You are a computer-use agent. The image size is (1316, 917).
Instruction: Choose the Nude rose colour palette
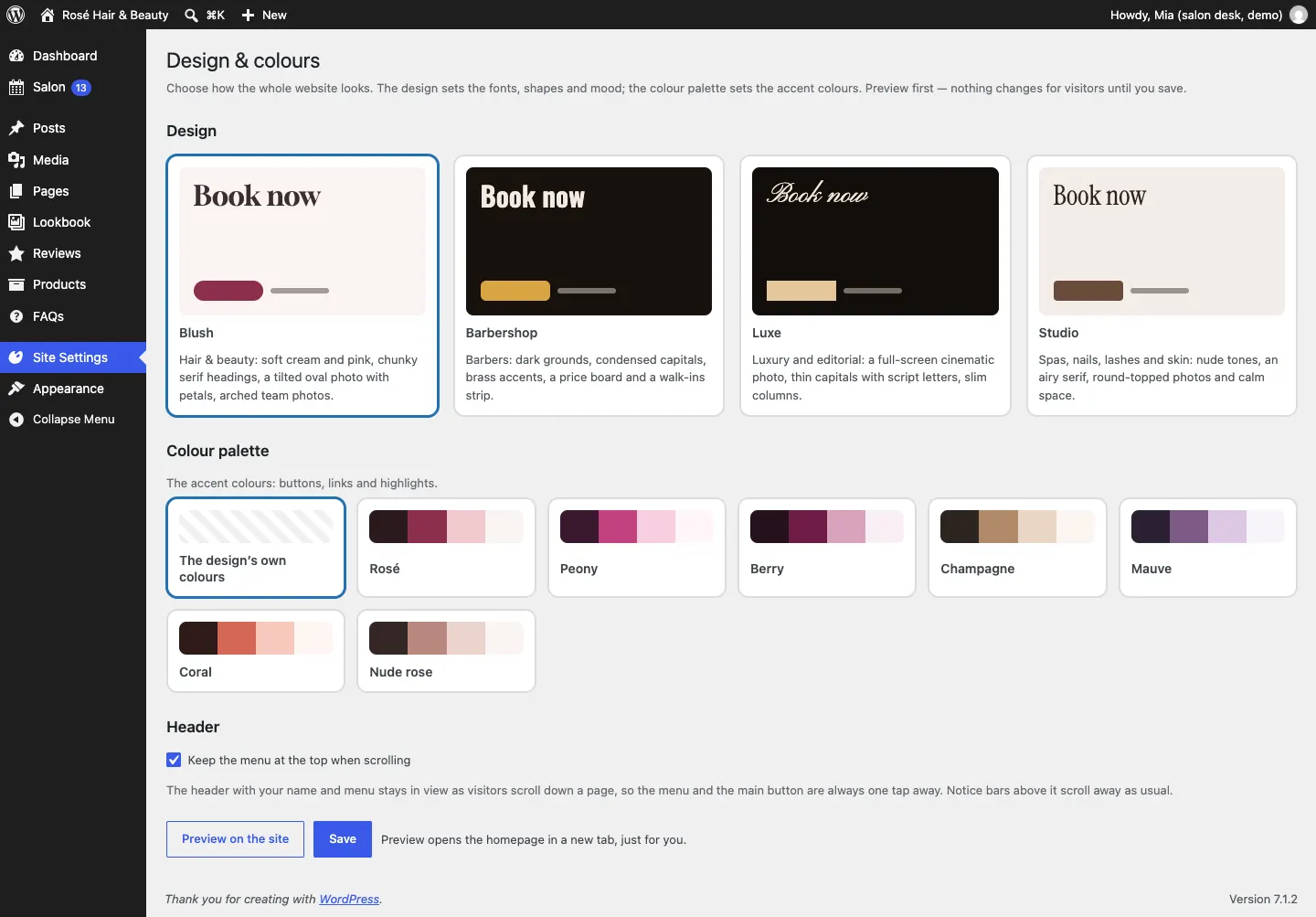(446, 651)
